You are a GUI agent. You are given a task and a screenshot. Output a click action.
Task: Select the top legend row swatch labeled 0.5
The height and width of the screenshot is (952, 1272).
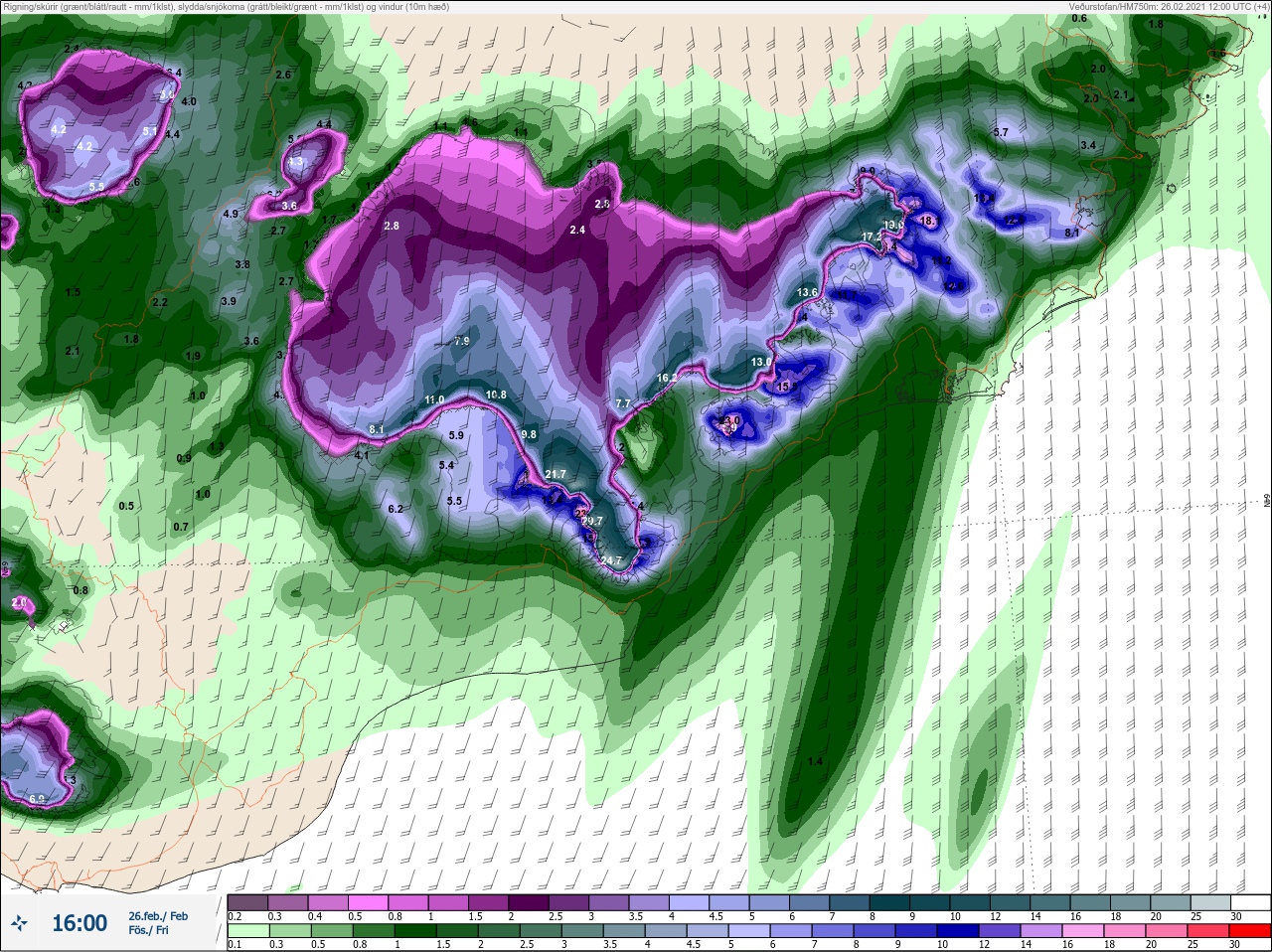point(370,902)
